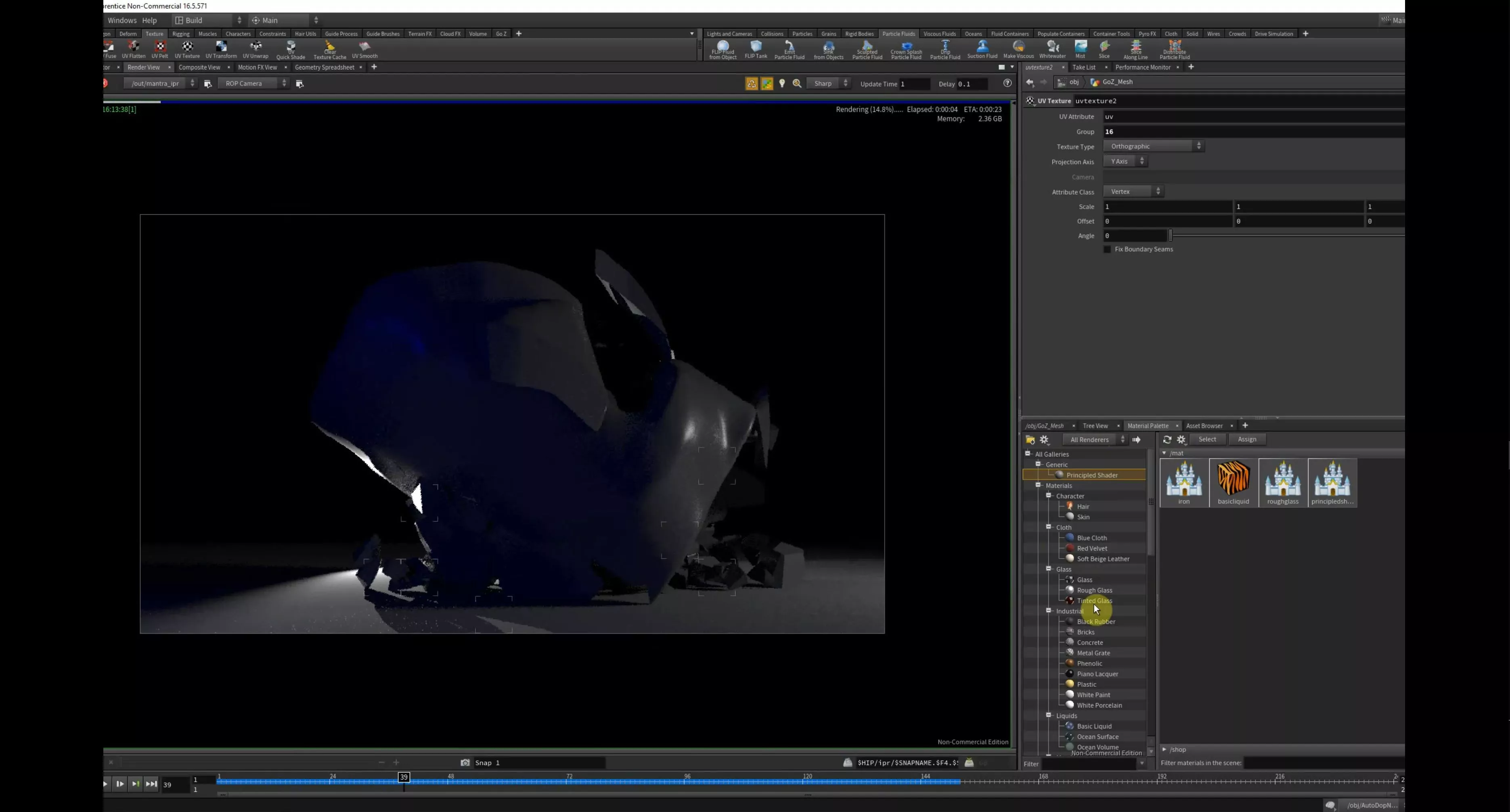
Task: Toggle the render preview light bulb icon
Action: [x=782, y=84]
